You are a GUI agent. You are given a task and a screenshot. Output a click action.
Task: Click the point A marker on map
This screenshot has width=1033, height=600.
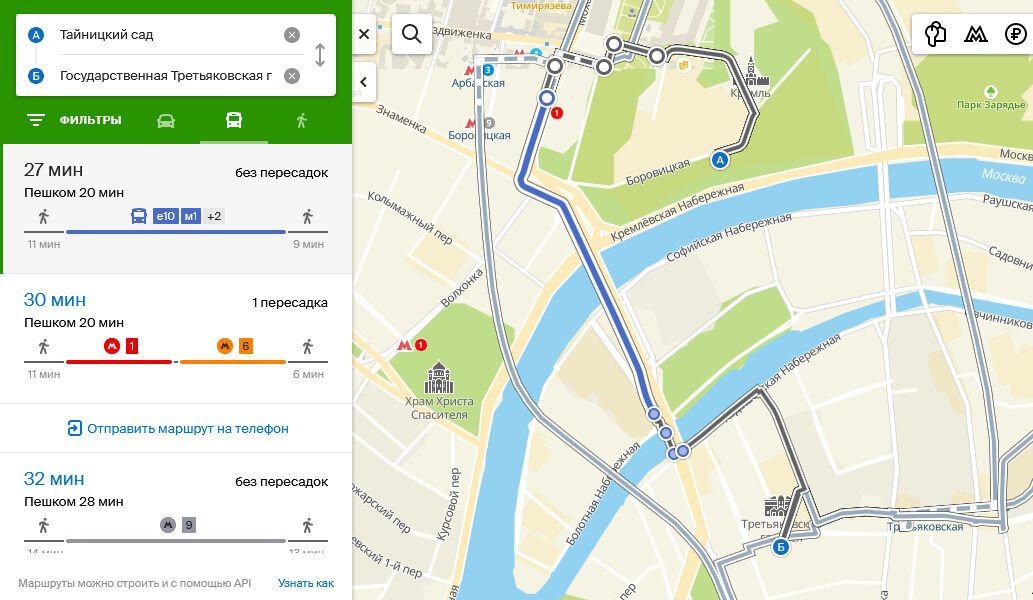(720, 159)
